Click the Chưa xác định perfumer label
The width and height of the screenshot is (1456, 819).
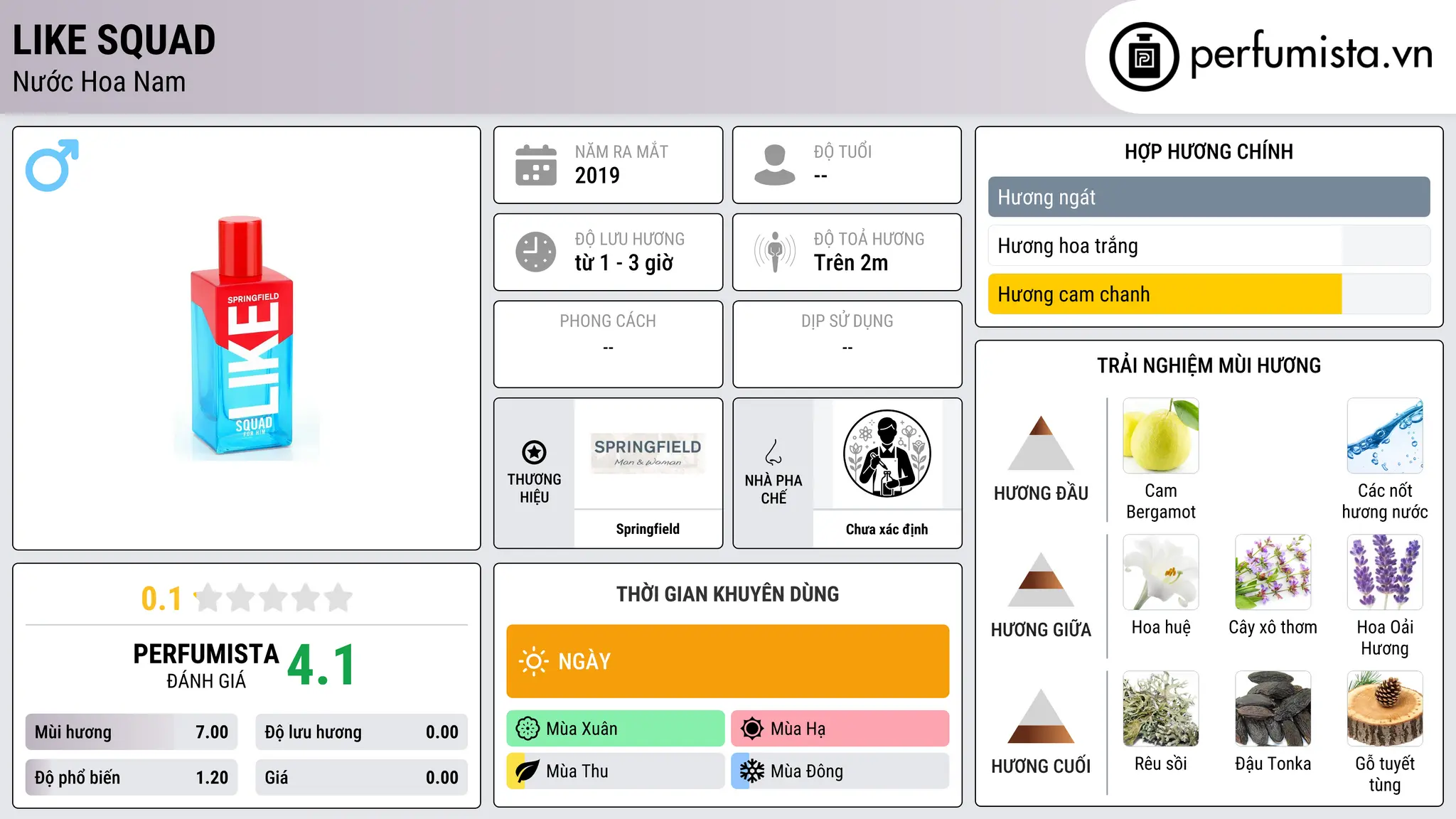(887, 529)
